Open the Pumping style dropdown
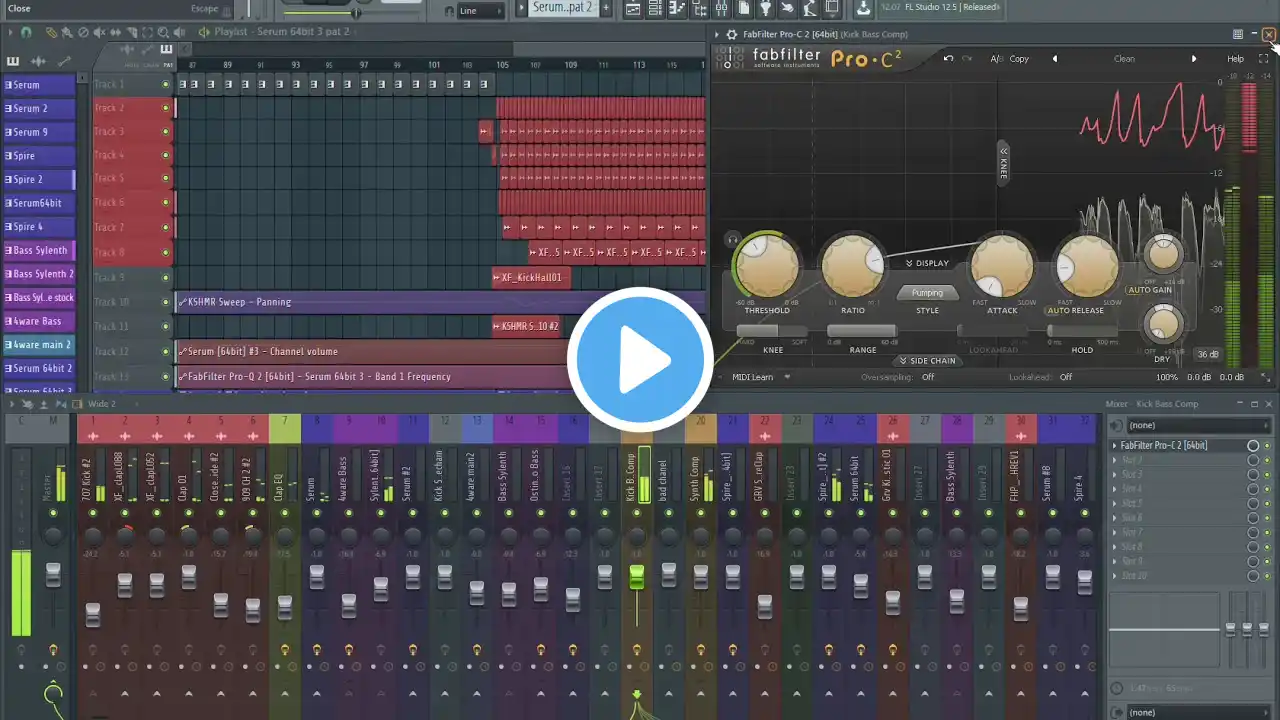The height and width of the screenshot is (720, 1280). pos(927,293)
